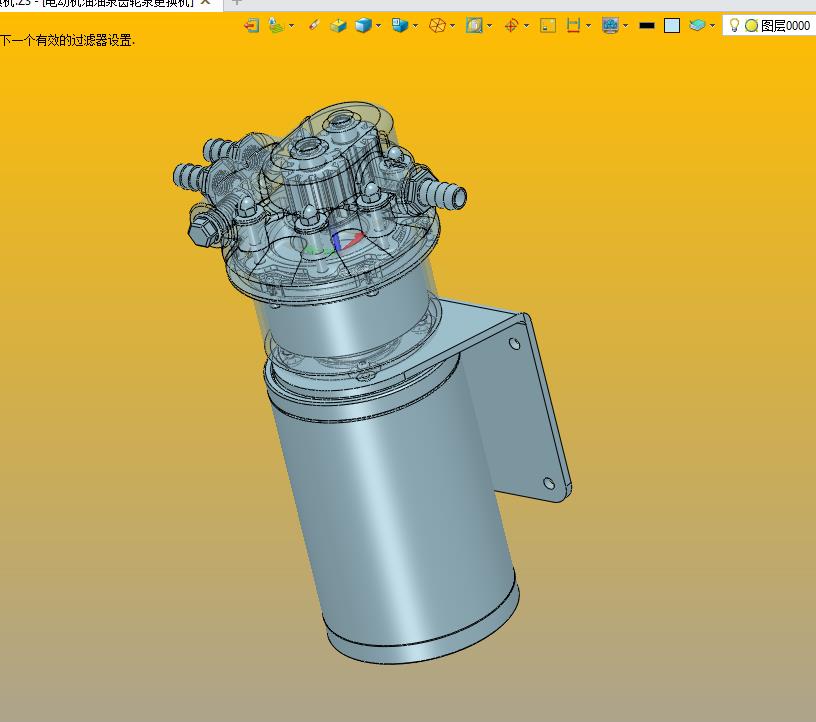Screen dimensions: 816x722
Task: Toggle the light bulb layer visibility icon
Action: 734,25
